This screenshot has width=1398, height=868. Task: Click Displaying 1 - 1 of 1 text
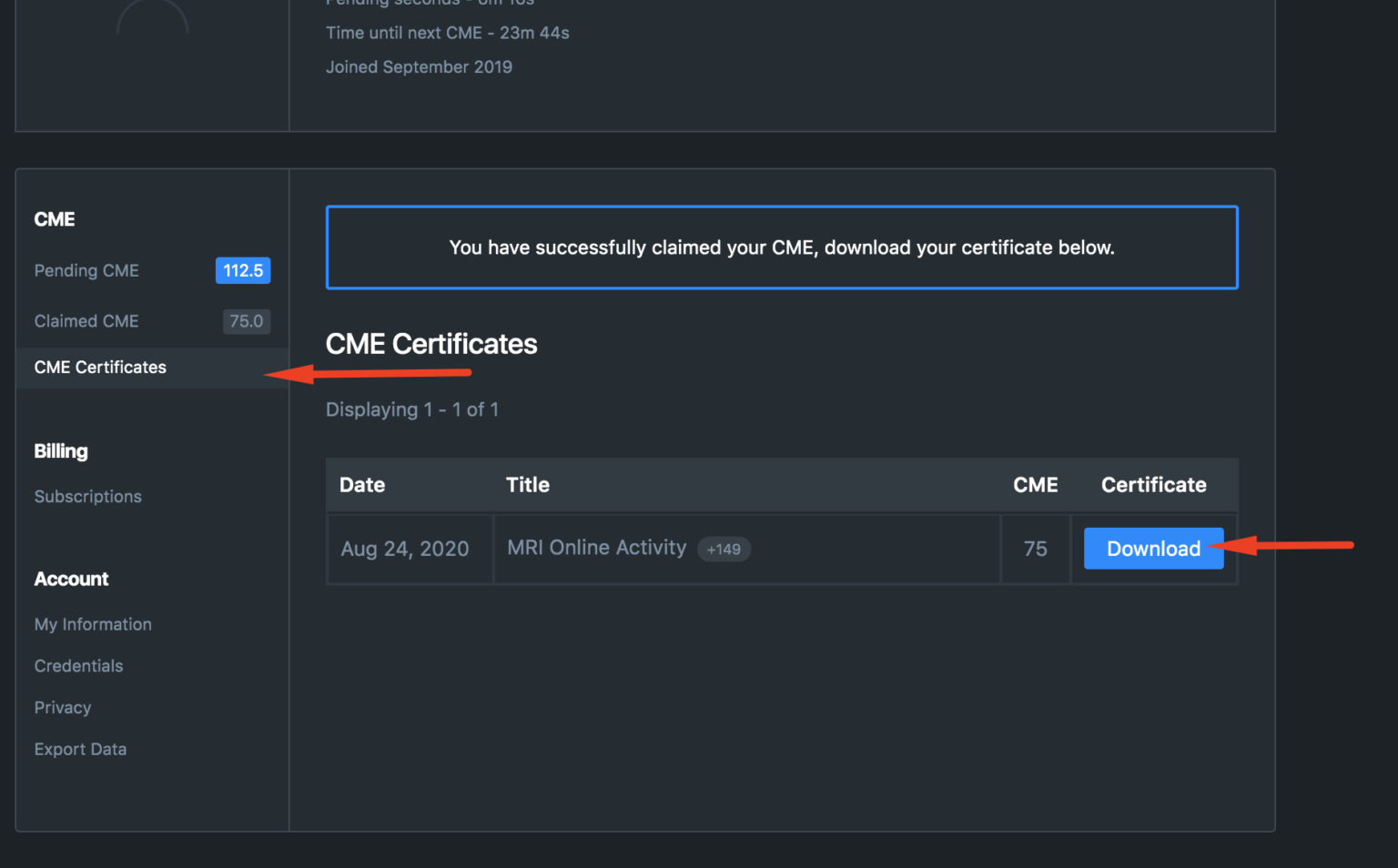(x=412, y=409)
